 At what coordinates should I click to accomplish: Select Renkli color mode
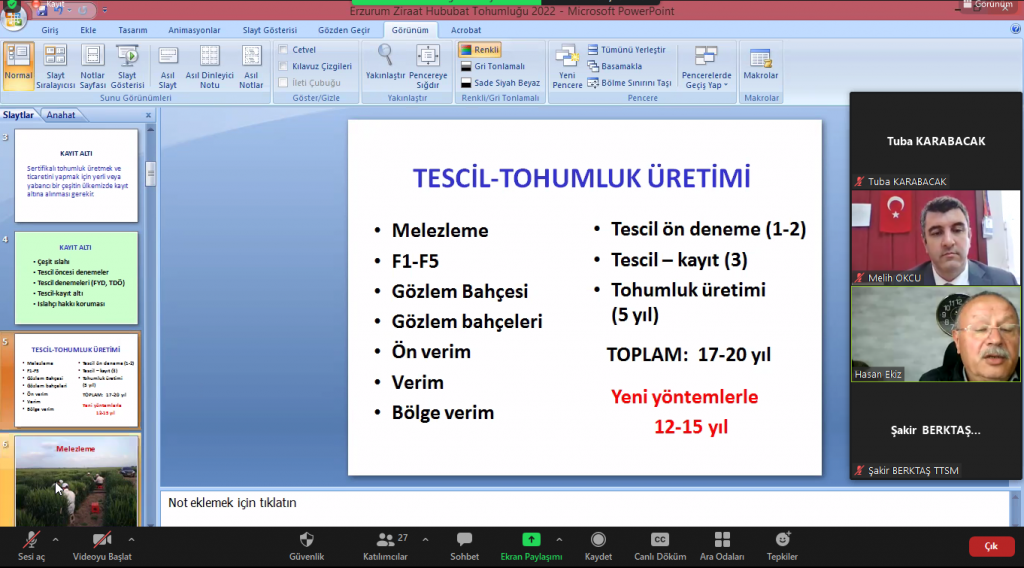(x=480, y=49)
